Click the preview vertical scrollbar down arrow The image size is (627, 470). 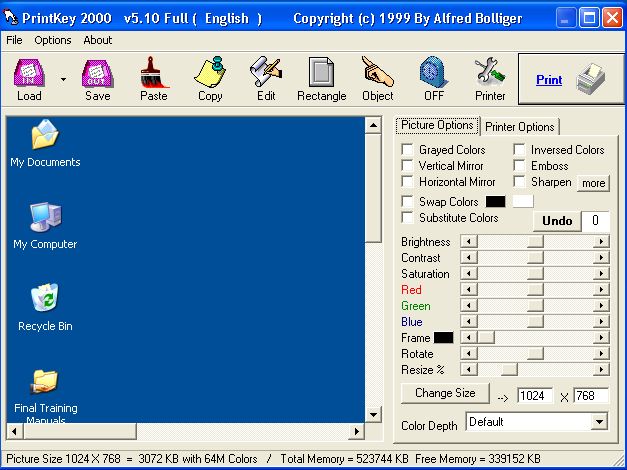pyautogui.click(x=373, y=414)
